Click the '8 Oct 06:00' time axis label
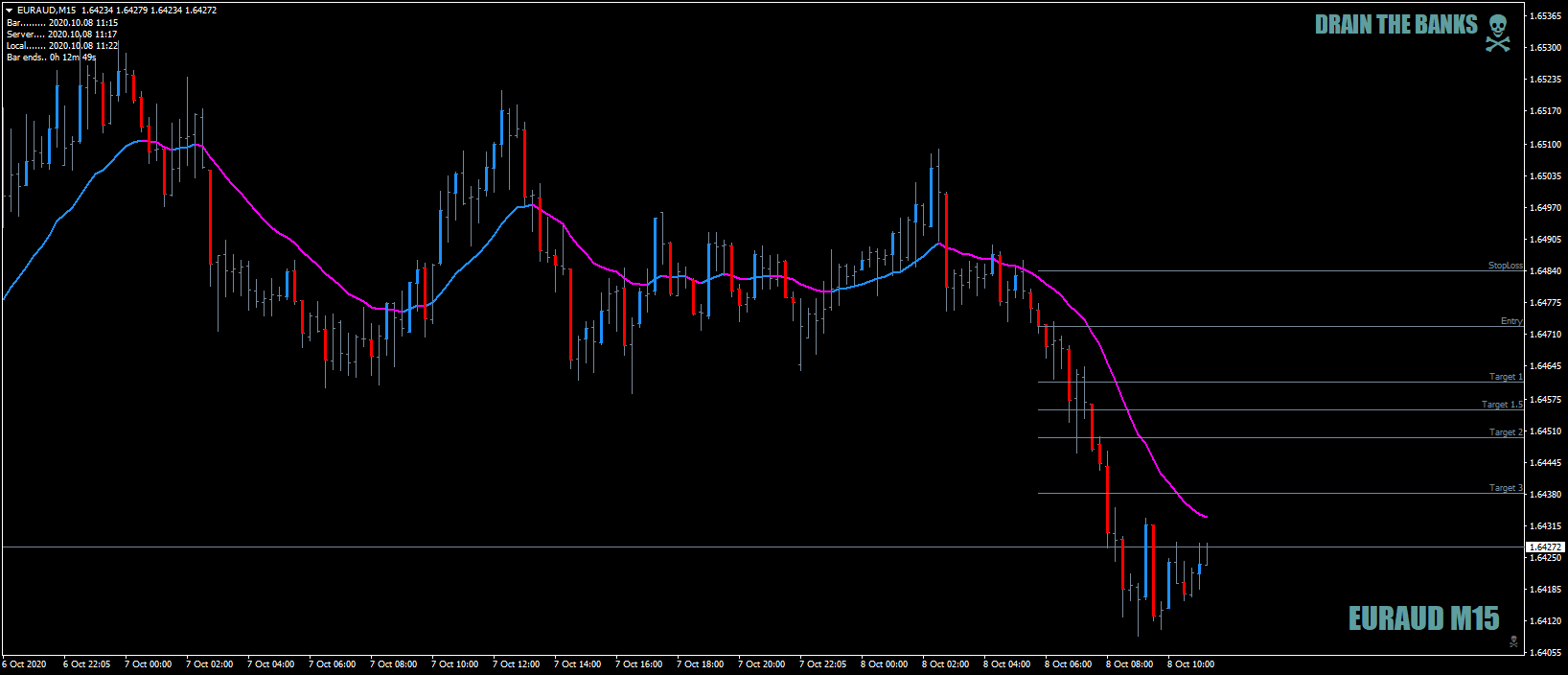The height and width of the screenshot is (675, 1568). tap(1068, 664)
